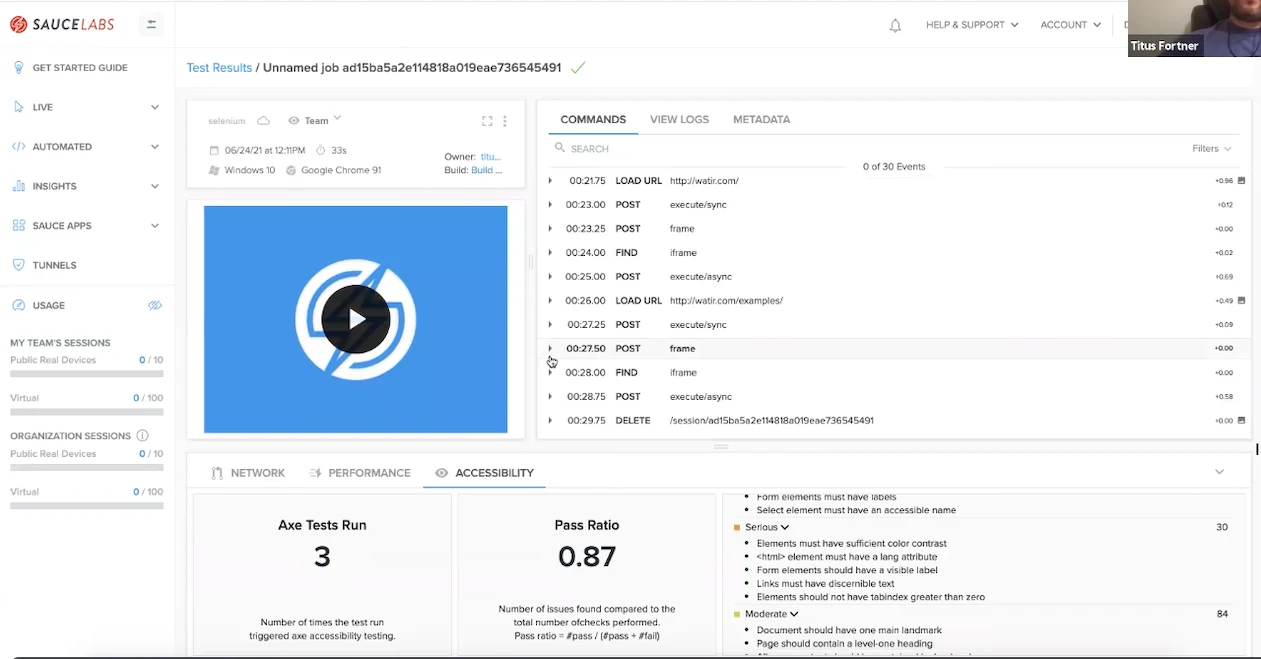
Task: Collapse the Accessibility panel chevron
Action: pos(1219,471)
